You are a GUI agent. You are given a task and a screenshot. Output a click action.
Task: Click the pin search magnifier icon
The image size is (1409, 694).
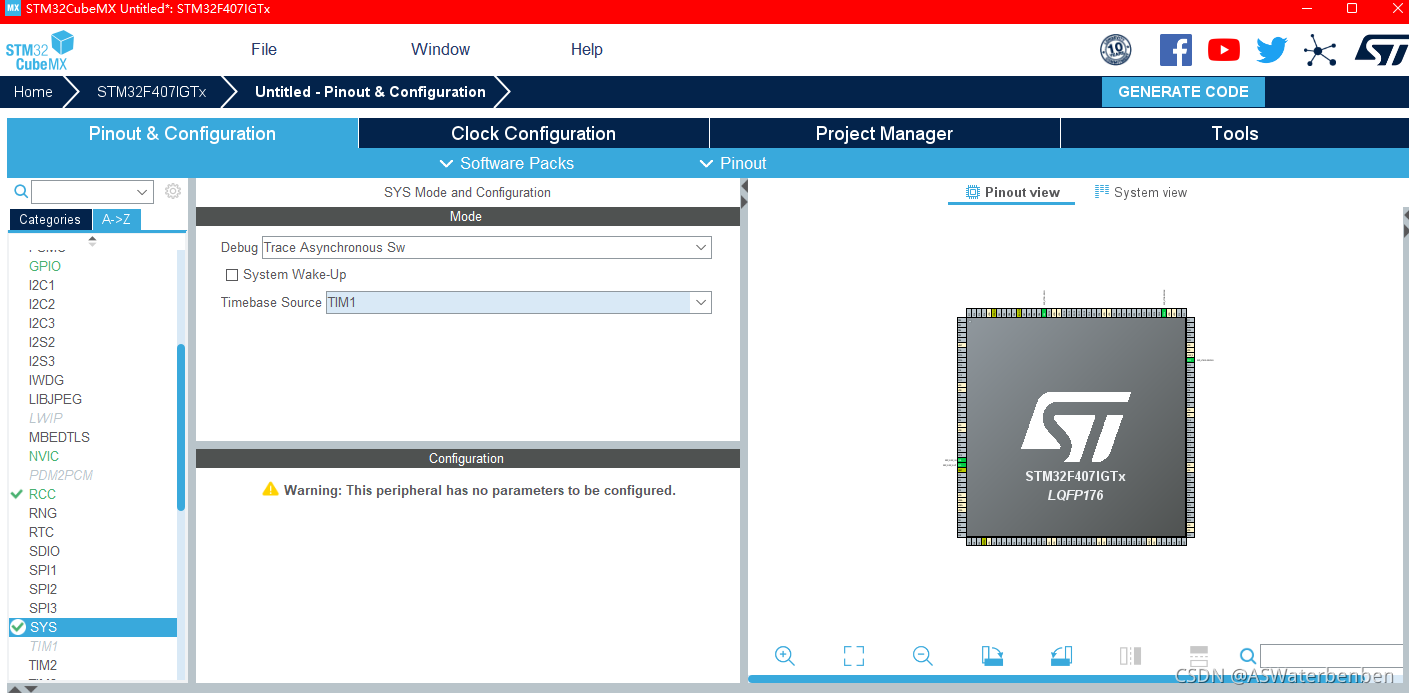(1248, 656)
